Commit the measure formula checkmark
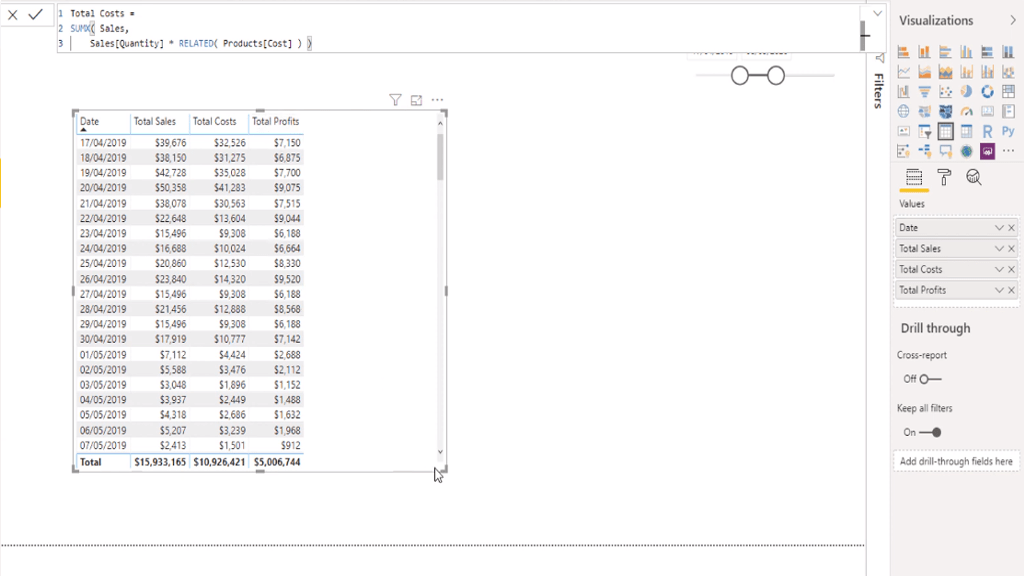The height and width of the screenshot is (576, 1024). [x=35, y=14]
